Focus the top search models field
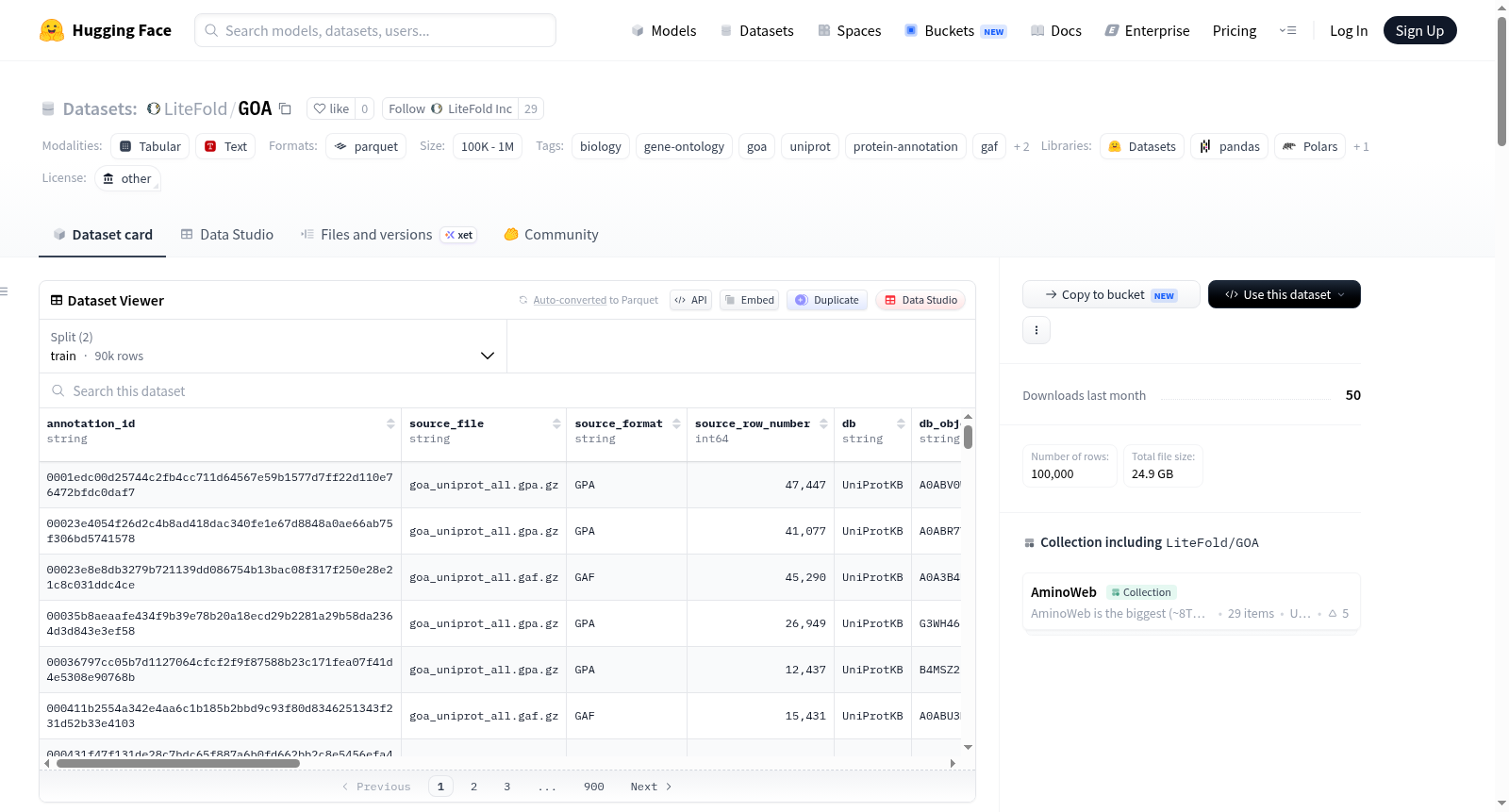 375,30
